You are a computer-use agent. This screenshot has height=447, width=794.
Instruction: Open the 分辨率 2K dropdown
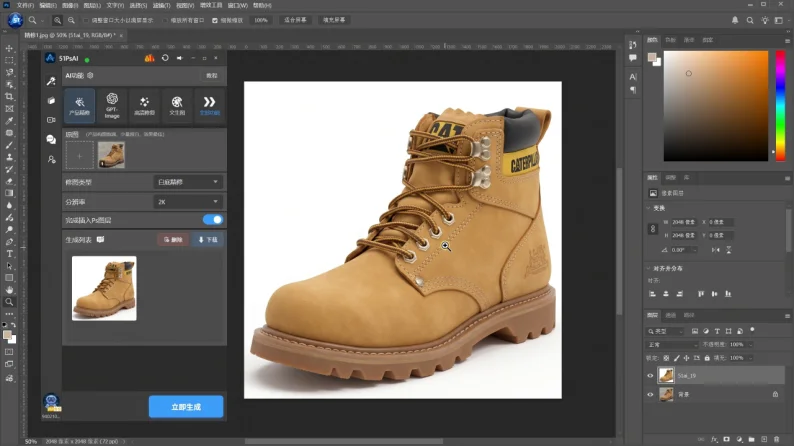[187, 201]
